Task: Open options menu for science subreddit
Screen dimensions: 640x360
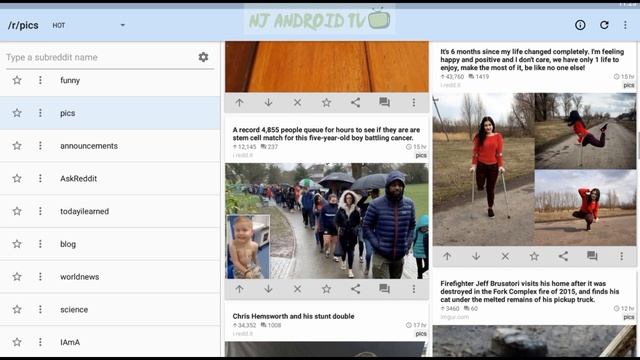Action: click(40, 309)
